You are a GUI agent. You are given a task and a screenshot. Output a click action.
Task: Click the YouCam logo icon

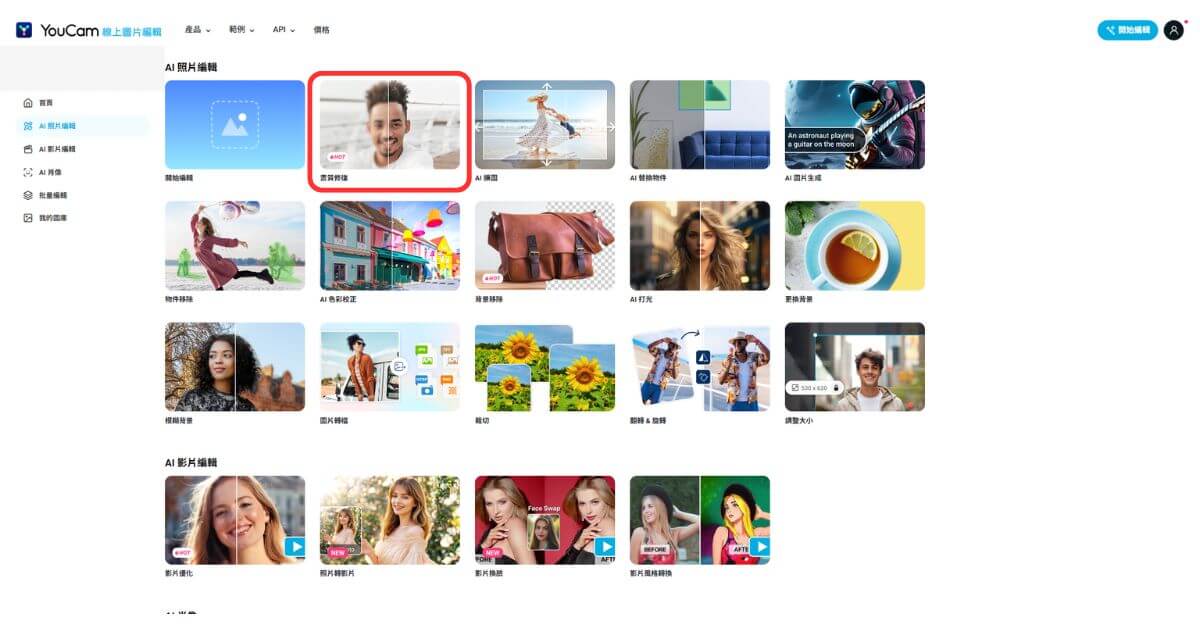click(x=24, y=30)
